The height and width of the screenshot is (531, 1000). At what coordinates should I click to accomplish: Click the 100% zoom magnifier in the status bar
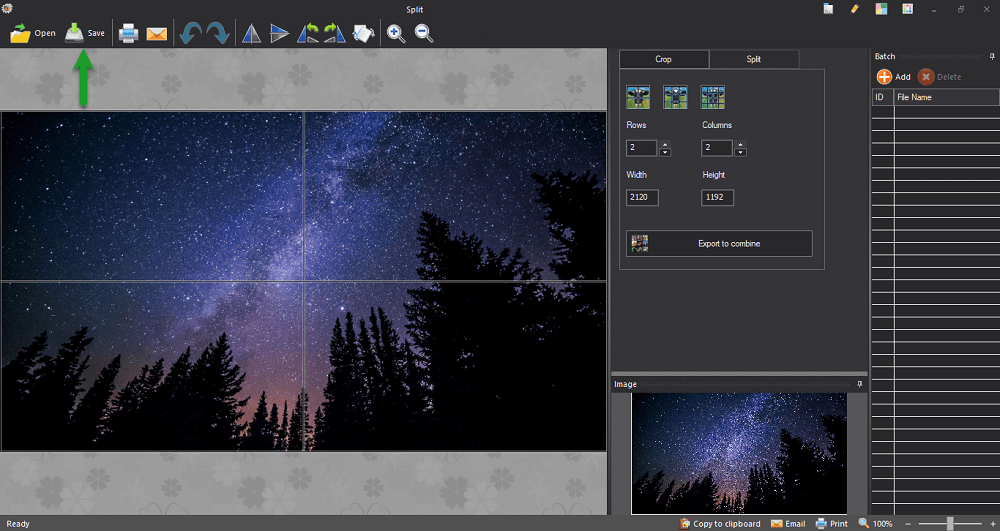tap(864, 523)
